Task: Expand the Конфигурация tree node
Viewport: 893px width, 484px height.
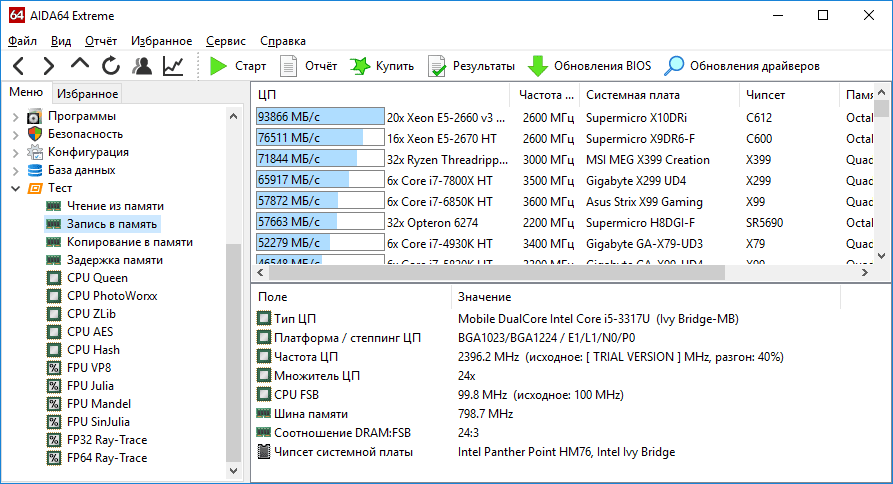Action: click(x=15, y=153)
